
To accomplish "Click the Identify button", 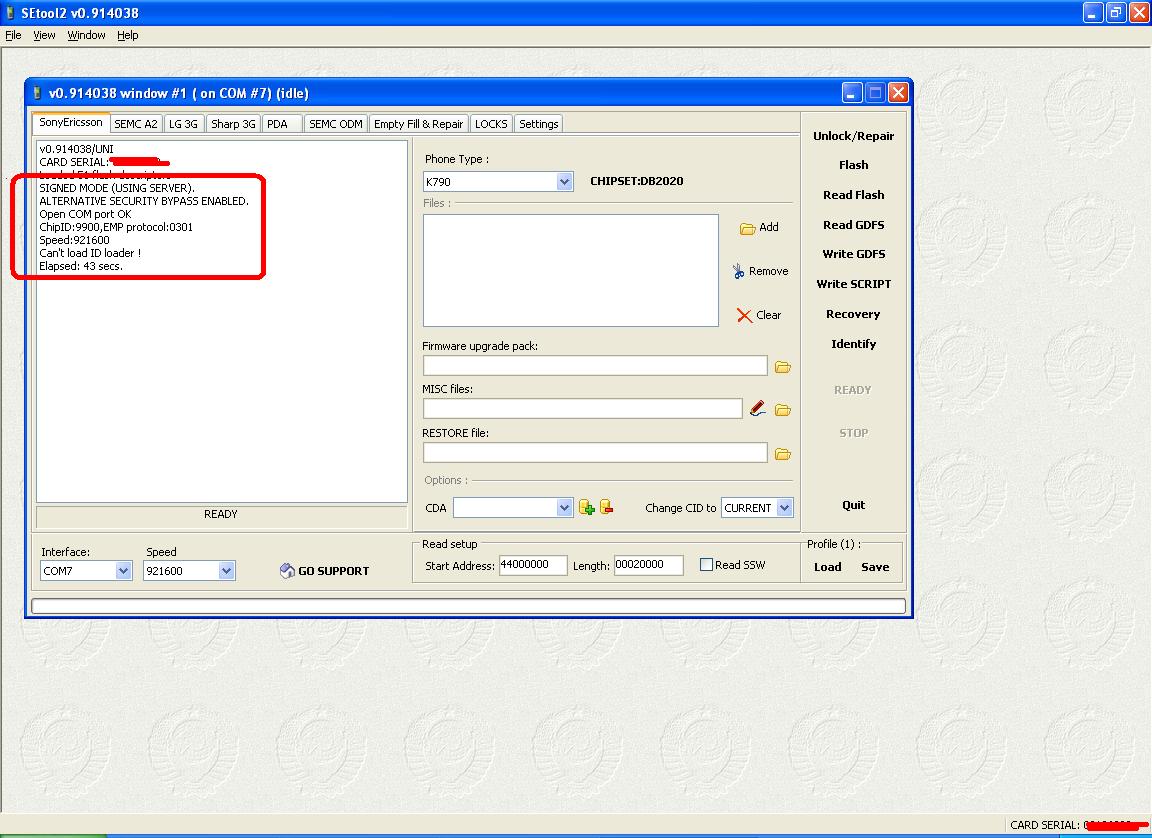I will coord(853,344).
